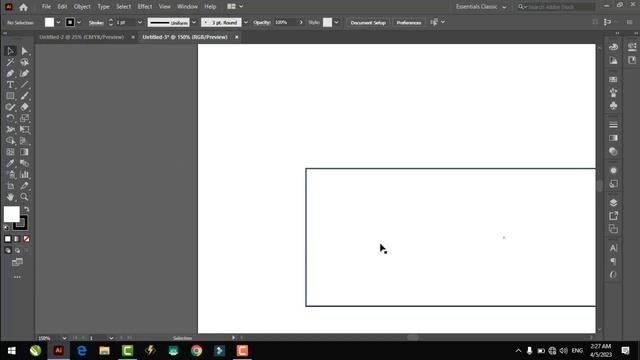
Task: Open the control bar fill color swatch
Action: 49,22
